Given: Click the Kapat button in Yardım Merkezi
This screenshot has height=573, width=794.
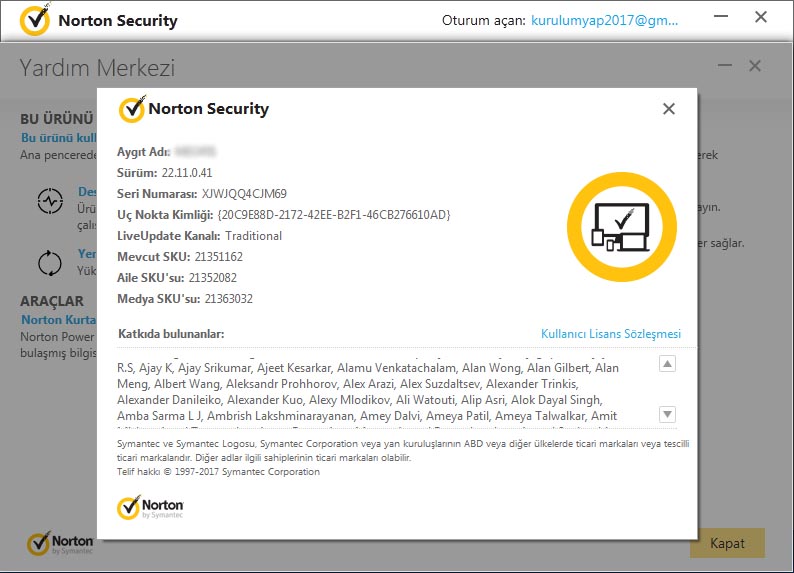Looking at the screenshot, I should coord(727,543).
